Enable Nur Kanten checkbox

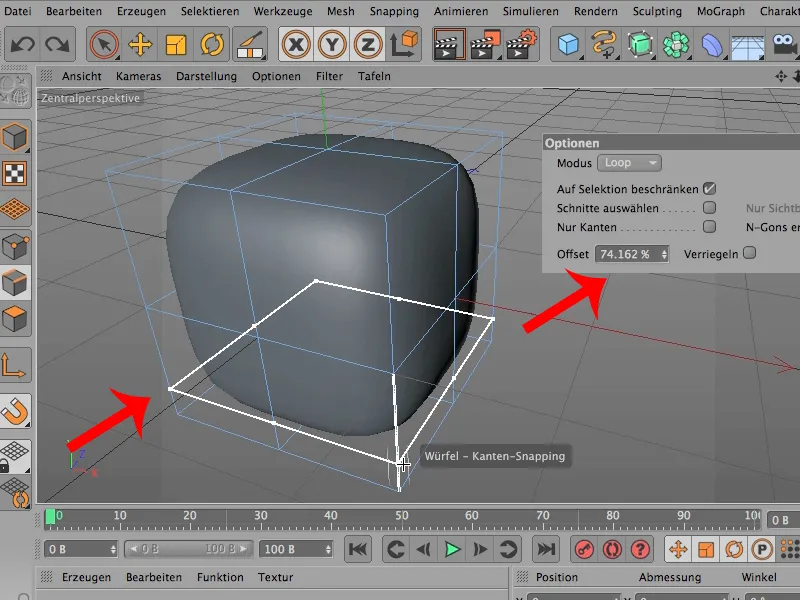pos(709,227)
